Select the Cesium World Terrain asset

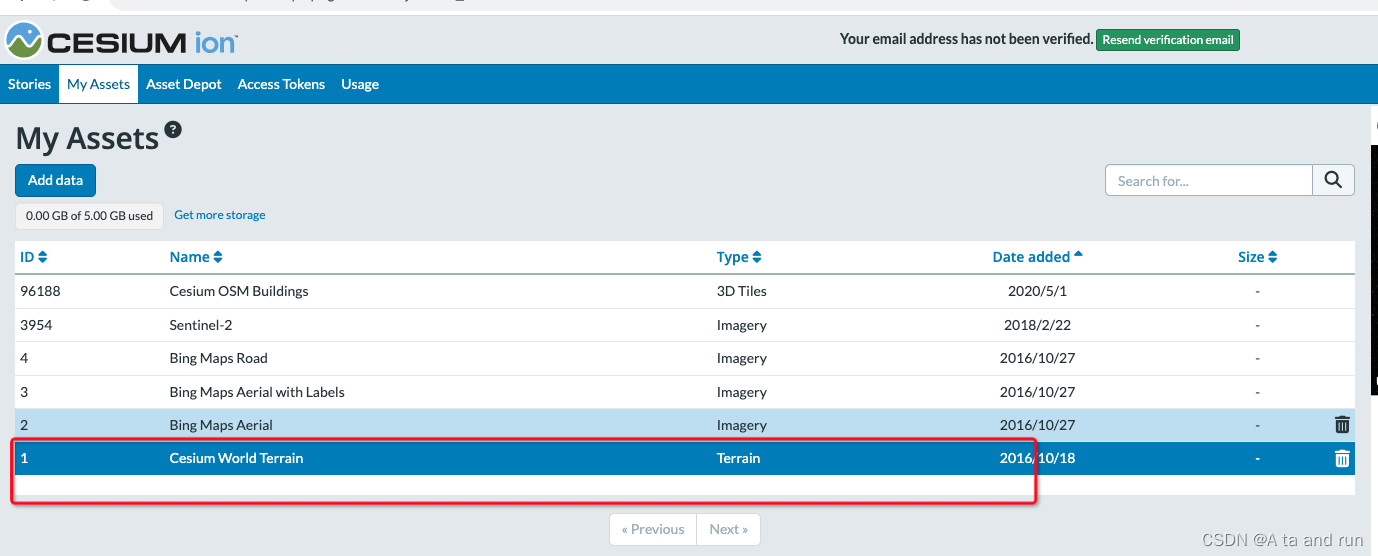pos(685,458)
